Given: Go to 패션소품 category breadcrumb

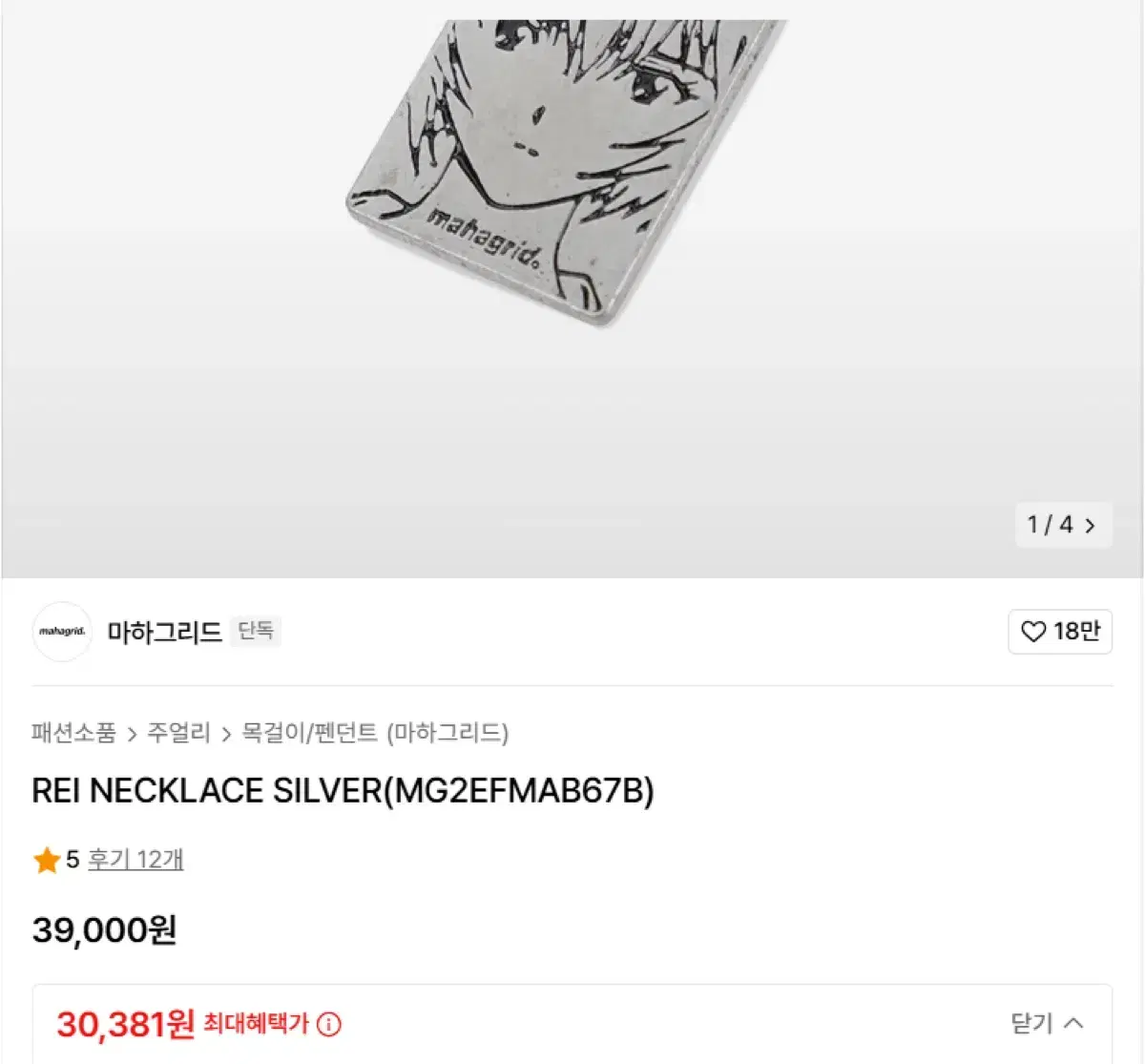Looking at the screenshot, I should pos(73,733).
